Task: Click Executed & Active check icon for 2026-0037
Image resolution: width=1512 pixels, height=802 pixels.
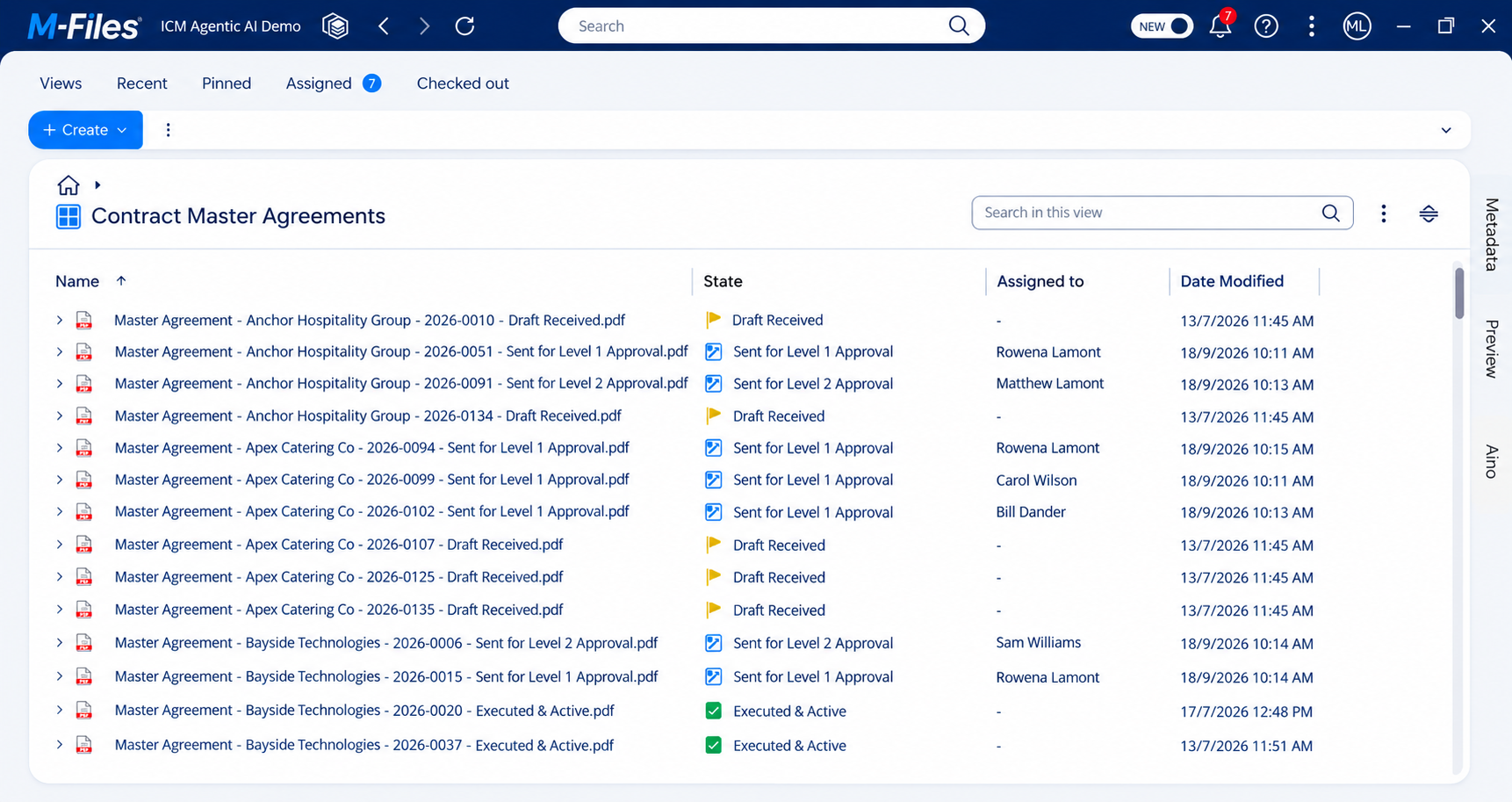Action: click(x=713, y=745)
